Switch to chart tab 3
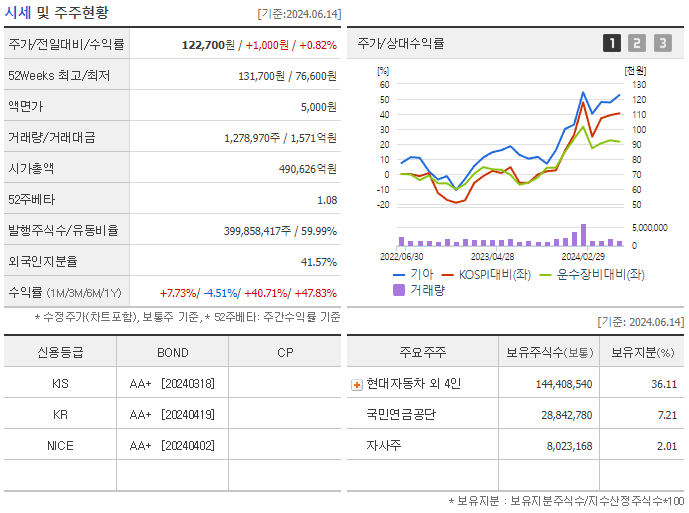 663,43
